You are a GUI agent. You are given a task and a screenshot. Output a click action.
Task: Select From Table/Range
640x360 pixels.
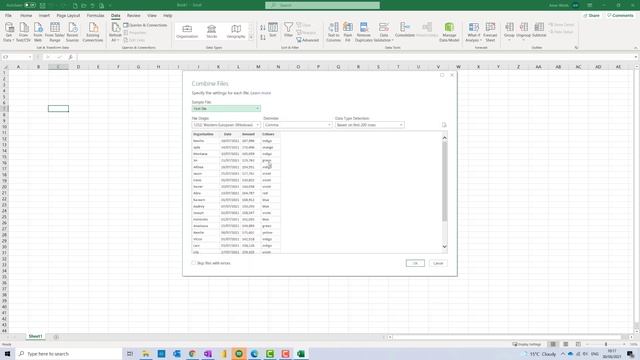point(55,32)
